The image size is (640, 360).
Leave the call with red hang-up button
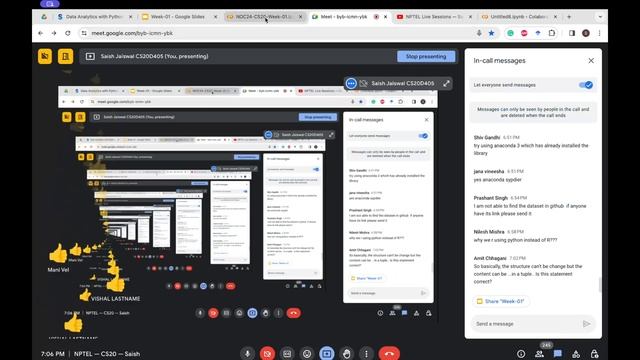(389, 353)
